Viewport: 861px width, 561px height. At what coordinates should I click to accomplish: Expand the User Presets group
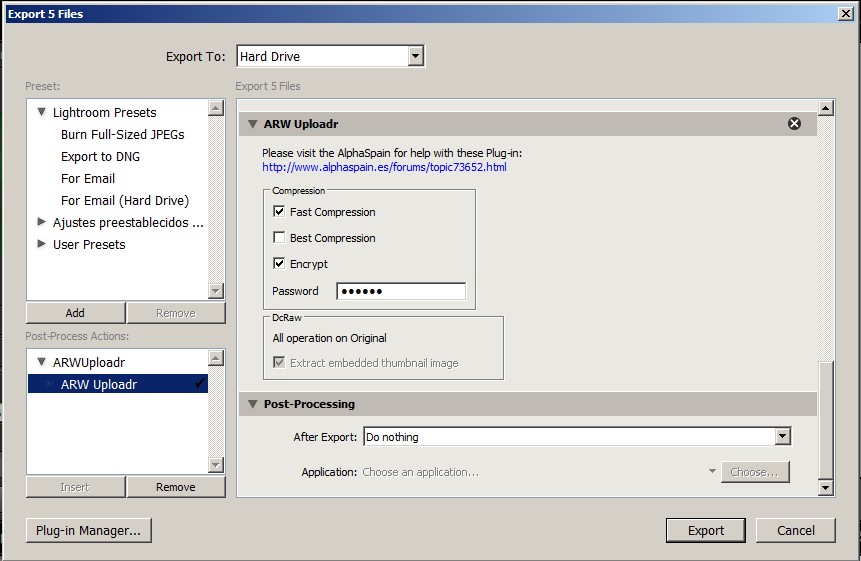pyautogui.click(x=42, y=244)
